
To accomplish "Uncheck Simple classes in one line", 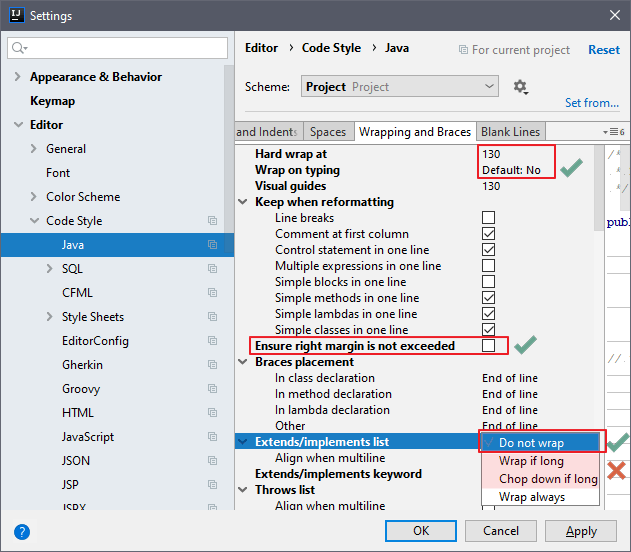I will (x=489, y=330).
